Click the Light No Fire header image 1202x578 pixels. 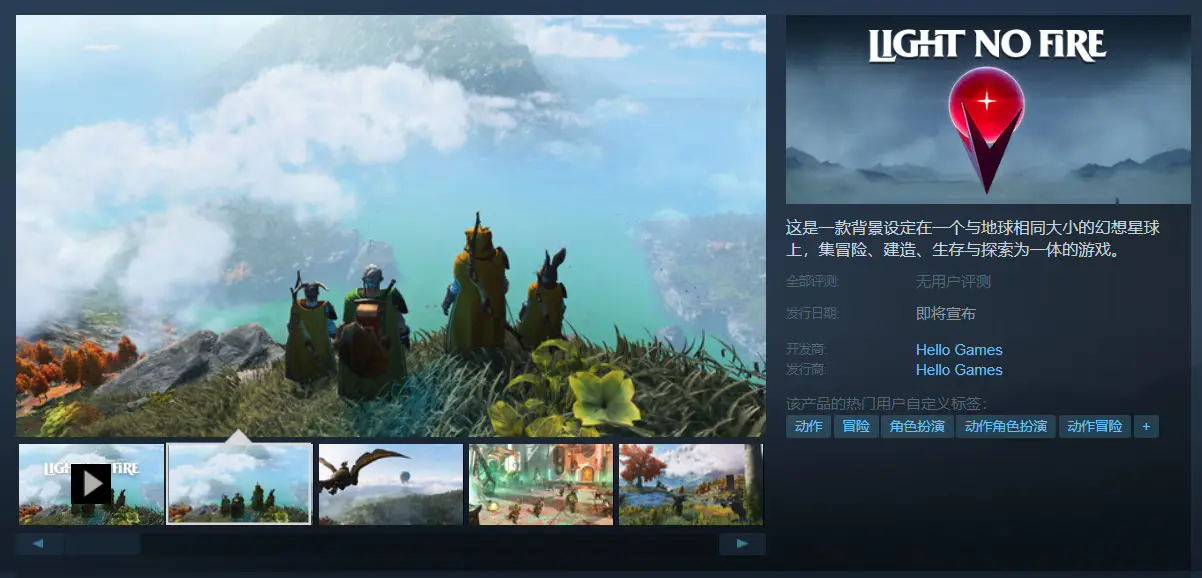pos(988,110)
